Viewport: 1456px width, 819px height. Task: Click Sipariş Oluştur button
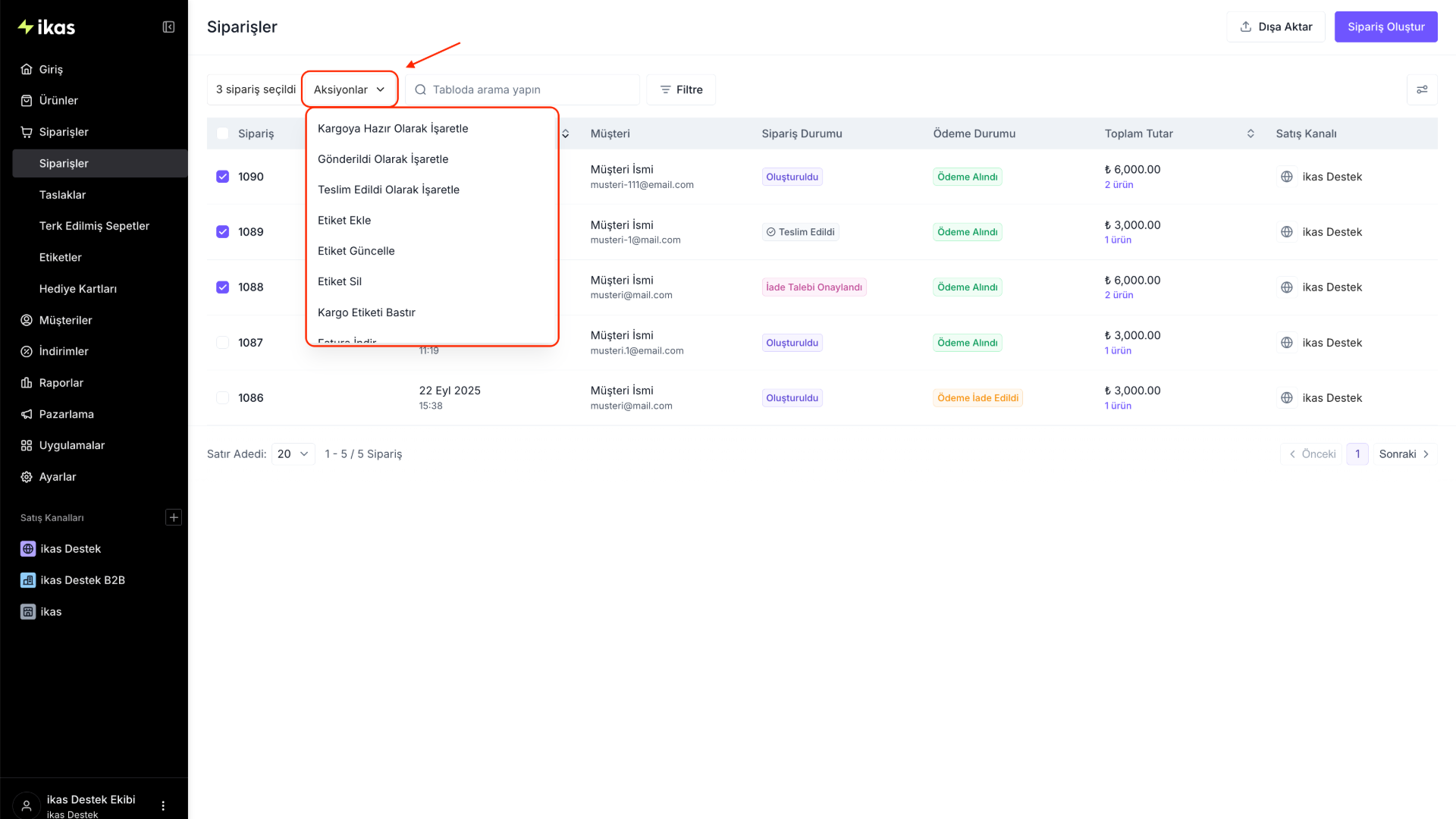click(1385, 27)
